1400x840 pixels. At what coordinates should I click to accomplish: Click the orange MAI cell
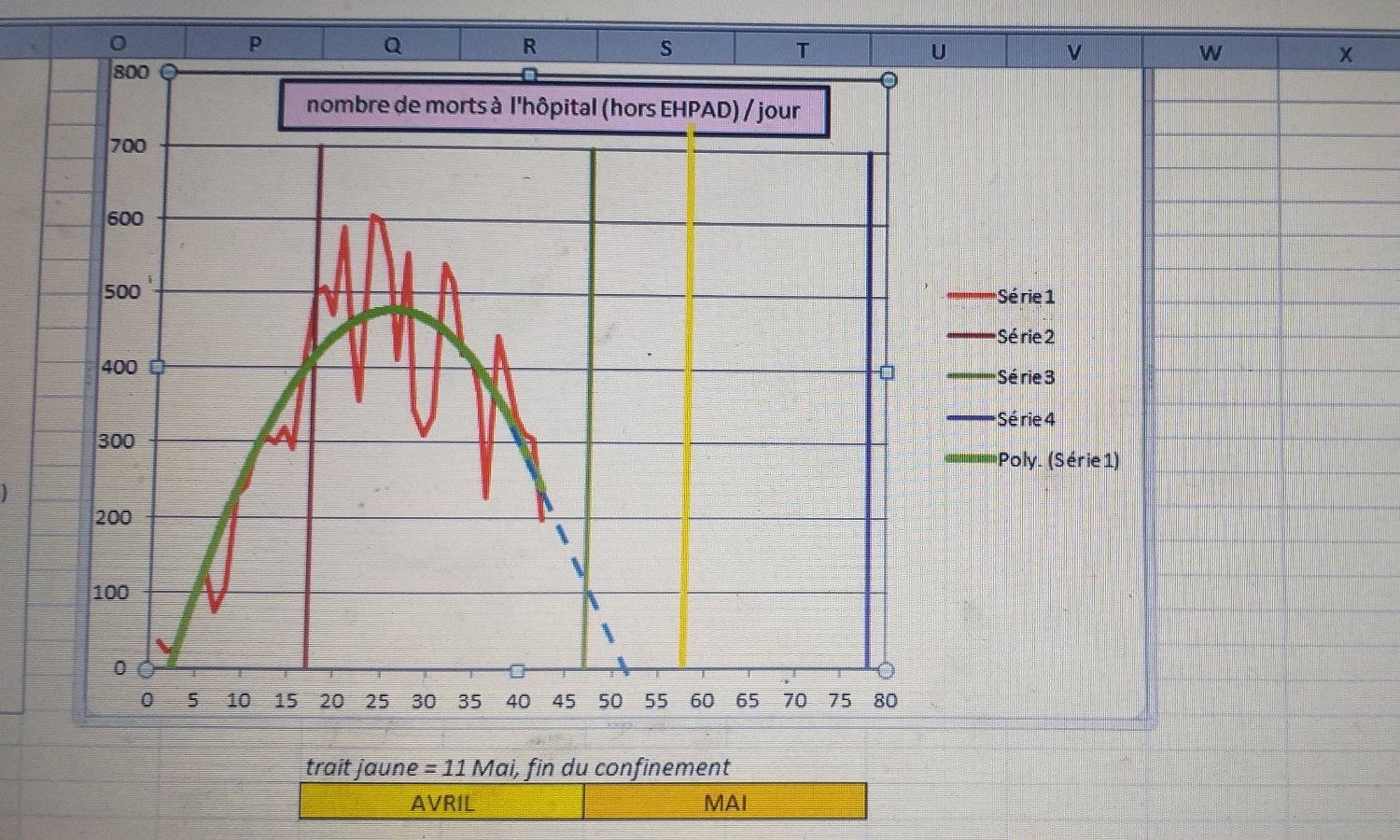[x=725, y=803]
